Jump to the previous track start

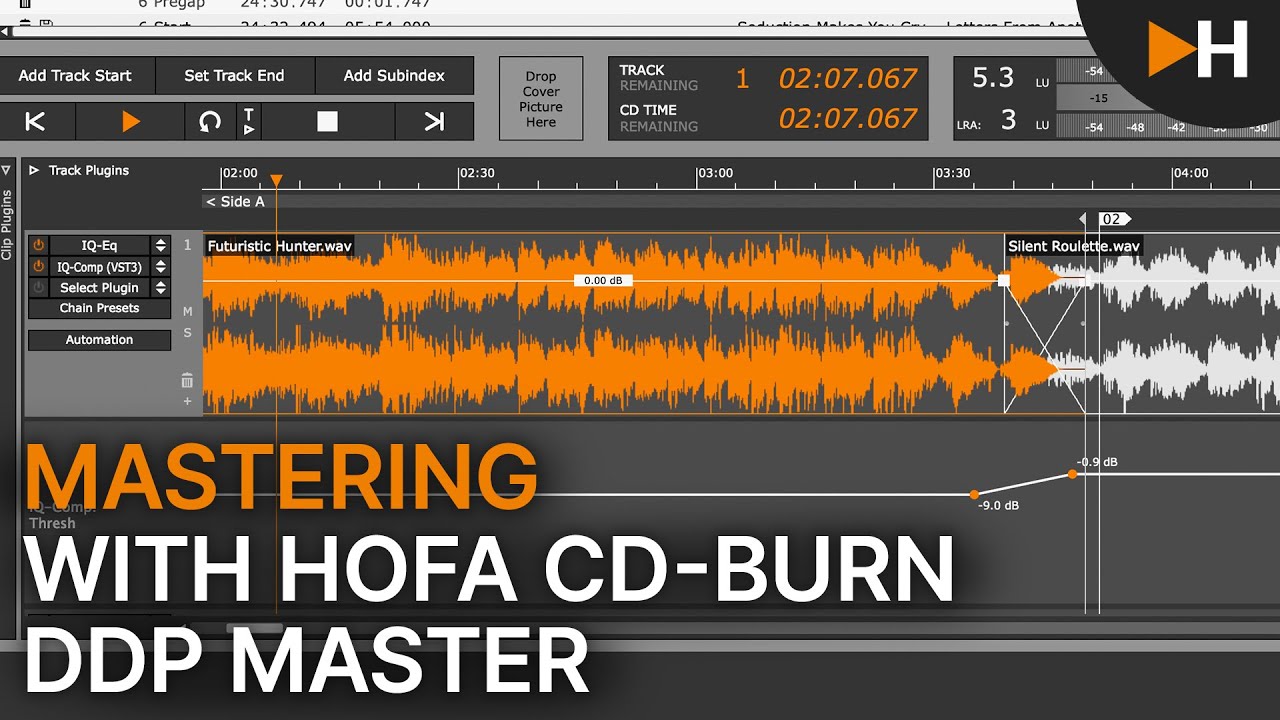click(x=36, y=122)
